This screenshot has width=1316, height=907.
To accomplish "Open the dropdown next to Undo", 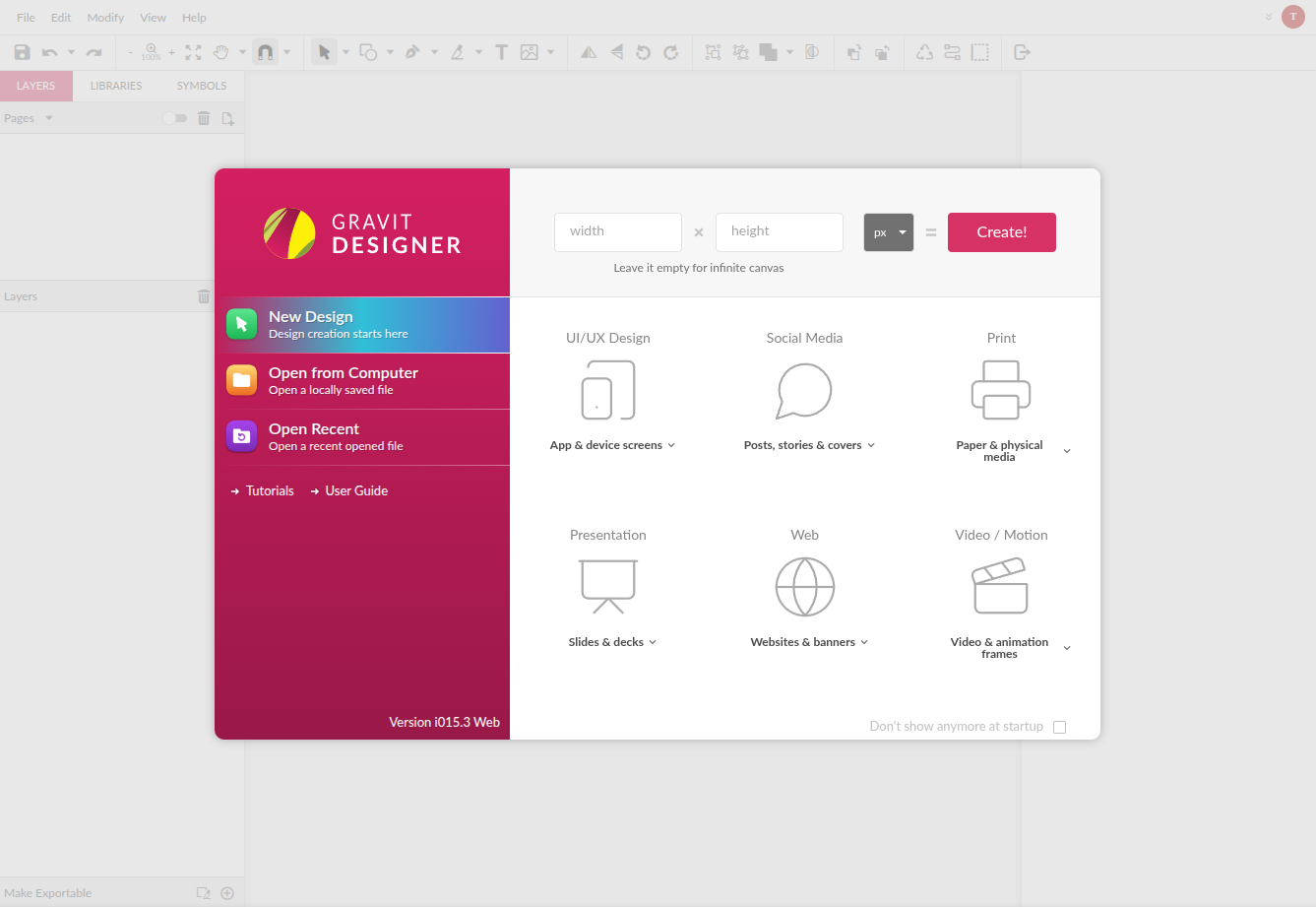I will pyautogui.click(x=71, y=52).
